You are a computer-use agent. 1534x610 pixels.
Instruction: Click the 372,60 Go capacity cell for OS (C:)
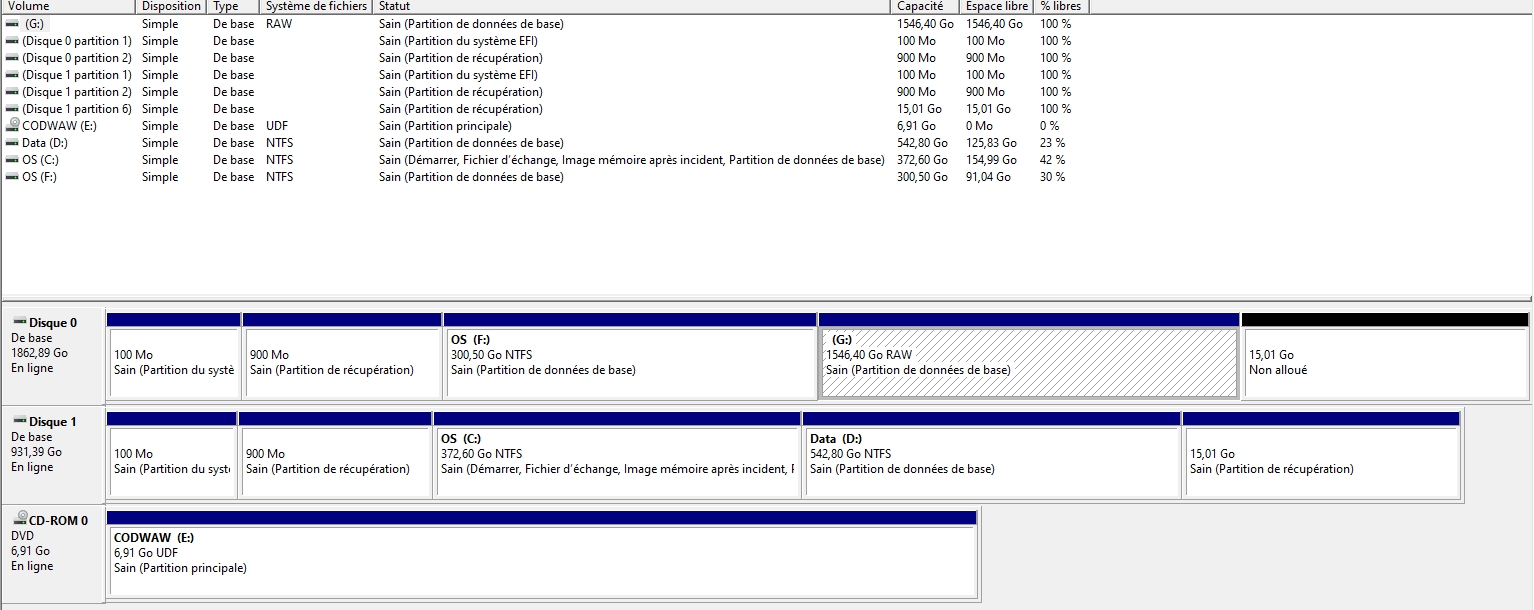[922, 160]
